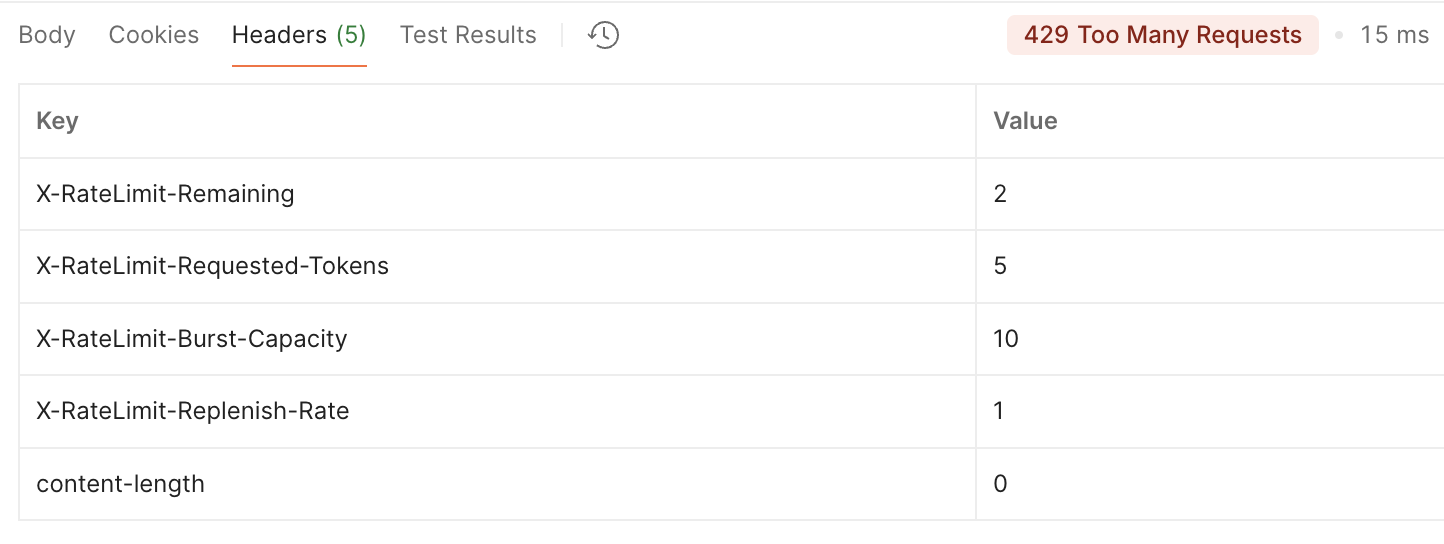This screenshot has height=544, width=1444.
Task: Click the value 10 for Burst-Capacity
Action: (1006, 339)
